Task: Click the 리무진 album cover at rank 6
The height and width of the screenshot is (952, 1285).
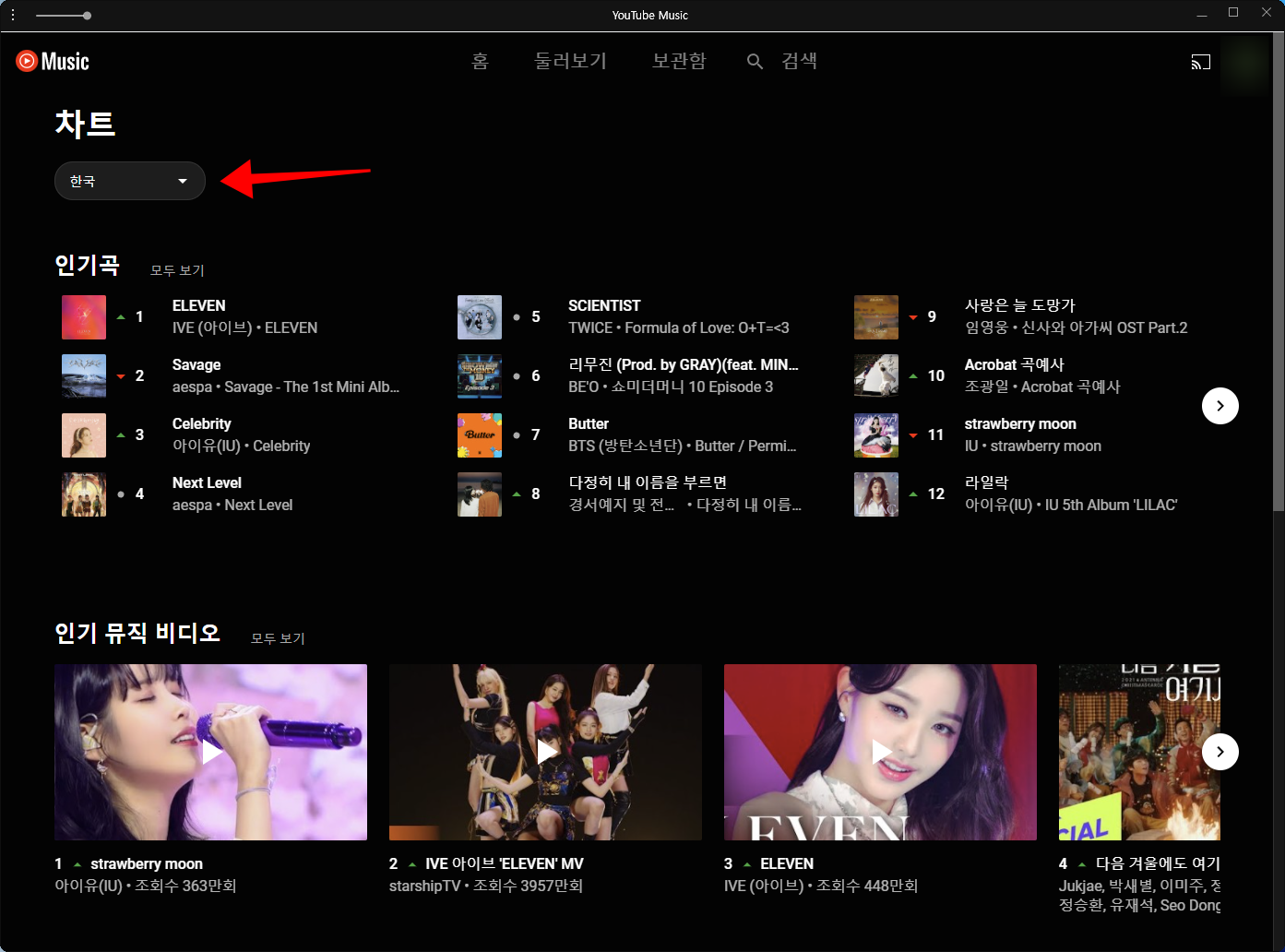Action: (x=480, y=376)
